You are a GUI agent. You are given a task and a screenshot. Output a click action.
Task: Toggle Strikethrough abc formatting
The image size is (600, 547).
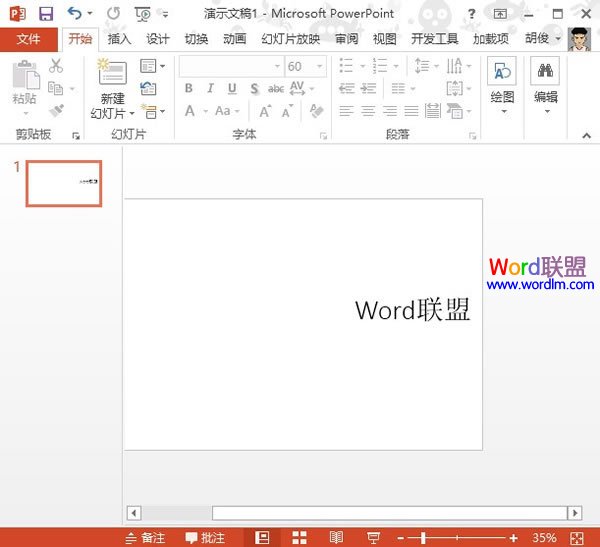pos(276,89)
